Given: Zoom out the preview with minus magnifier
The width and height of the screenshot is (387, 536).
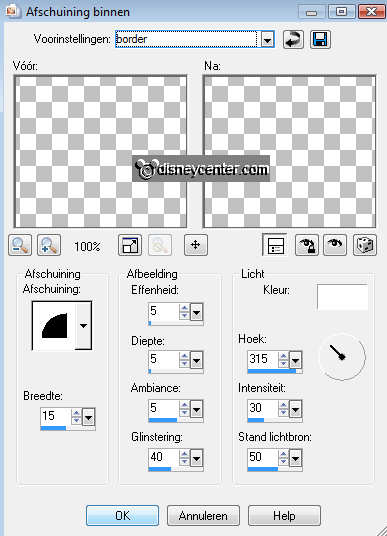Looking at the screenshot, I should pyautogui.click(x=20, y=245).
